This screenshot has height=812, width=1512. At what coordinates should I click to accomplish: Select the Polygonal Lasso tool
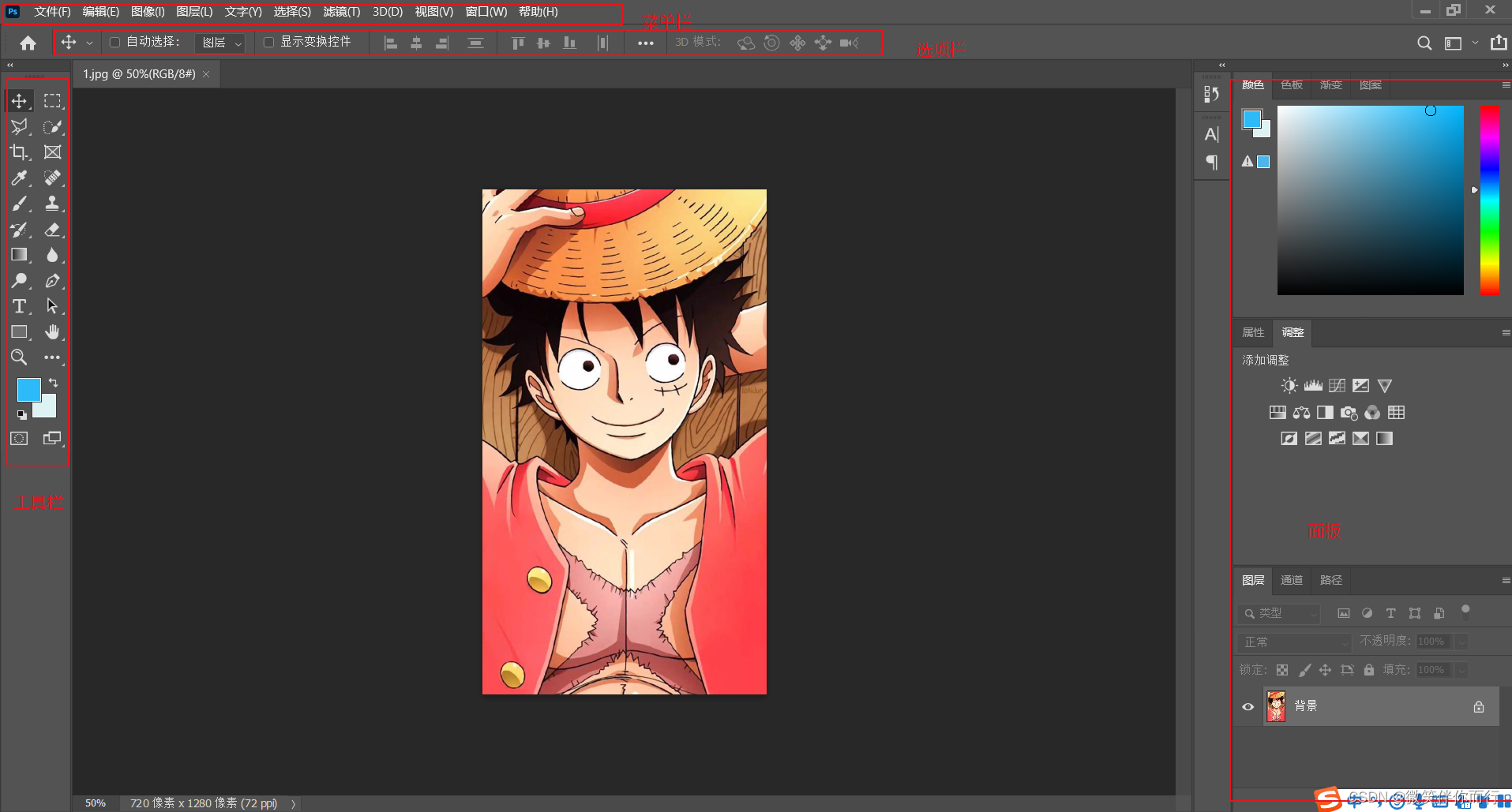pyautogui.click(x=20, y=126)
